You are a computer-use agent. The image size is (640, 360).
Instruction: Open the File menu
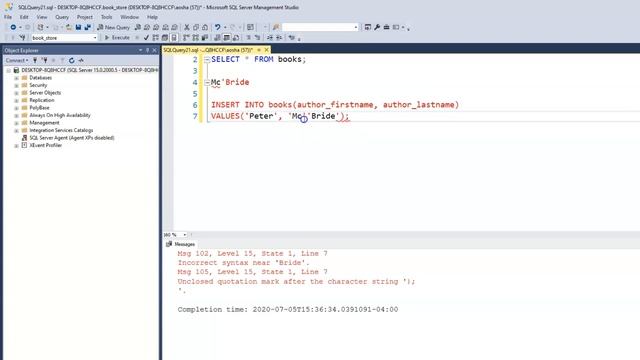tap(8, 17)
